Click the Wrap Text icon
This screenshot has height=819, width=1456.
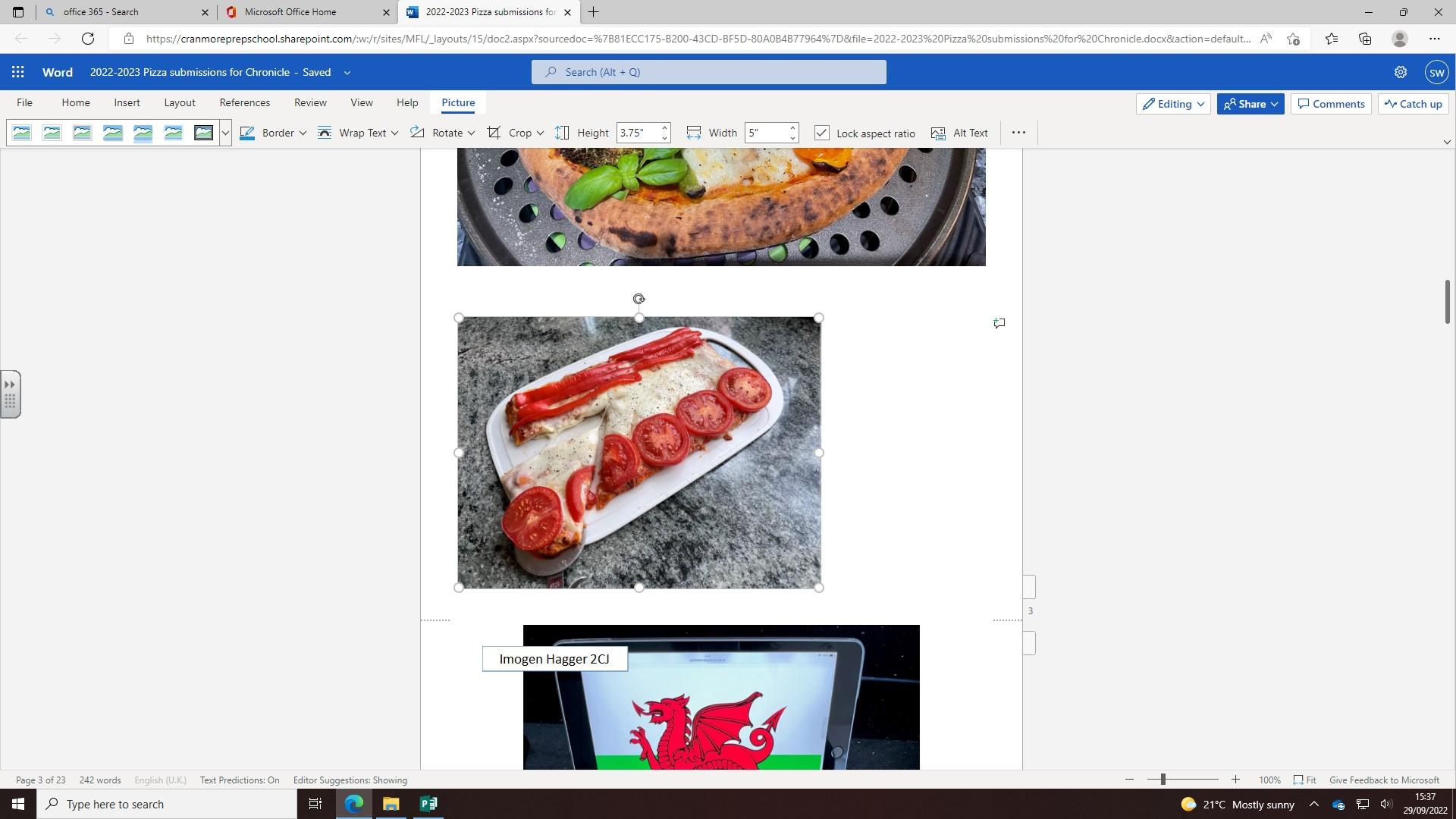tap(325, 133)
